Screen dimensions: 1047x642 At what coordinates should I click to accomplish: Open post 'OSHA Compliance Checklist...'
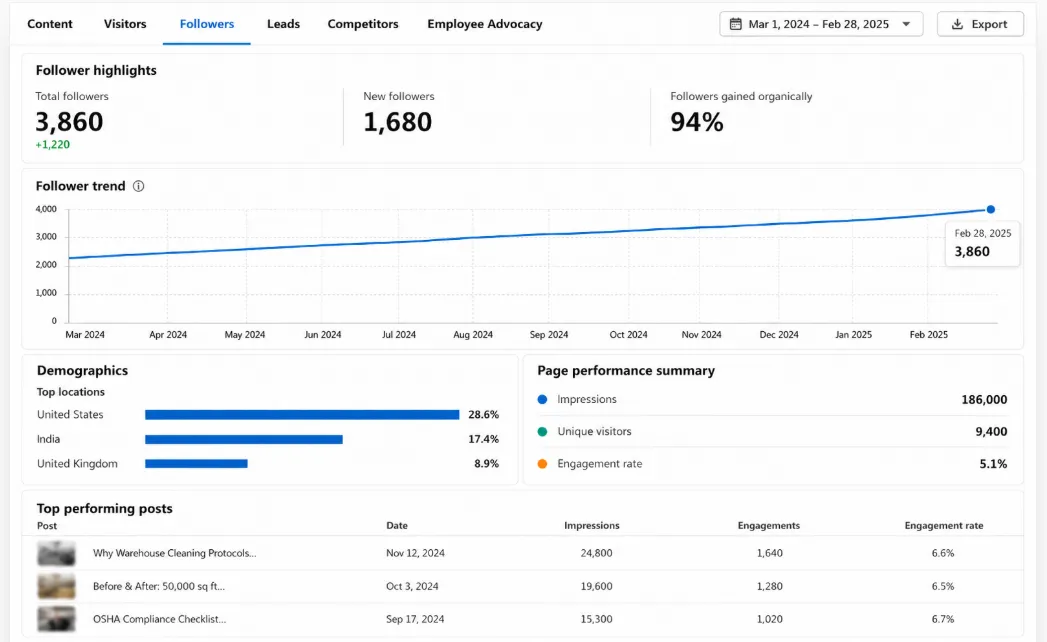(160, 619)
